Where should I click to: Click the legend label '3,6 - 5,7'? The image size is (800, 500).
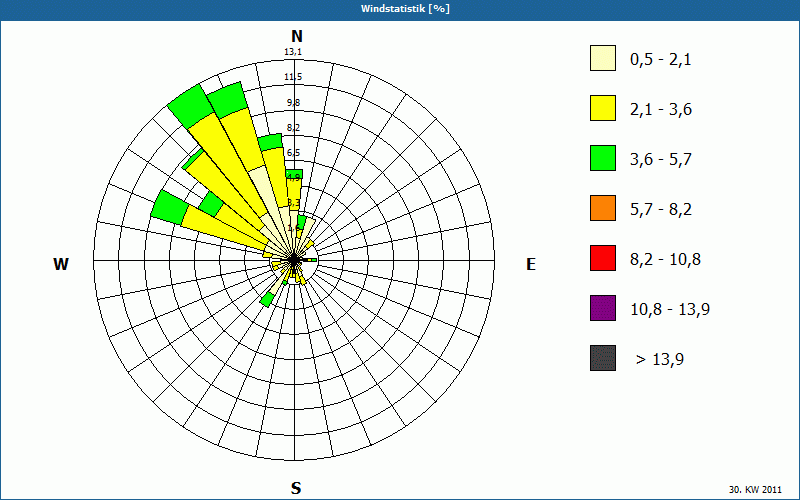point(661,160)
